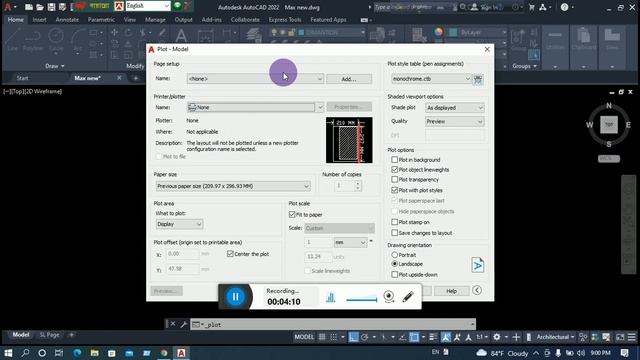Enable Plot upside-down checkbox
The image size is (640, 360).
tap(394, 275)
